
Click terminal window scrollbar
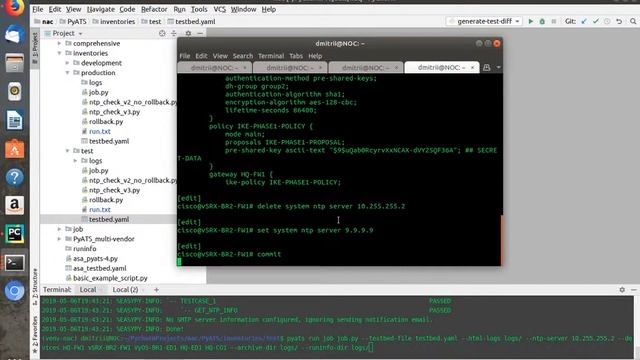pos(502,240)
